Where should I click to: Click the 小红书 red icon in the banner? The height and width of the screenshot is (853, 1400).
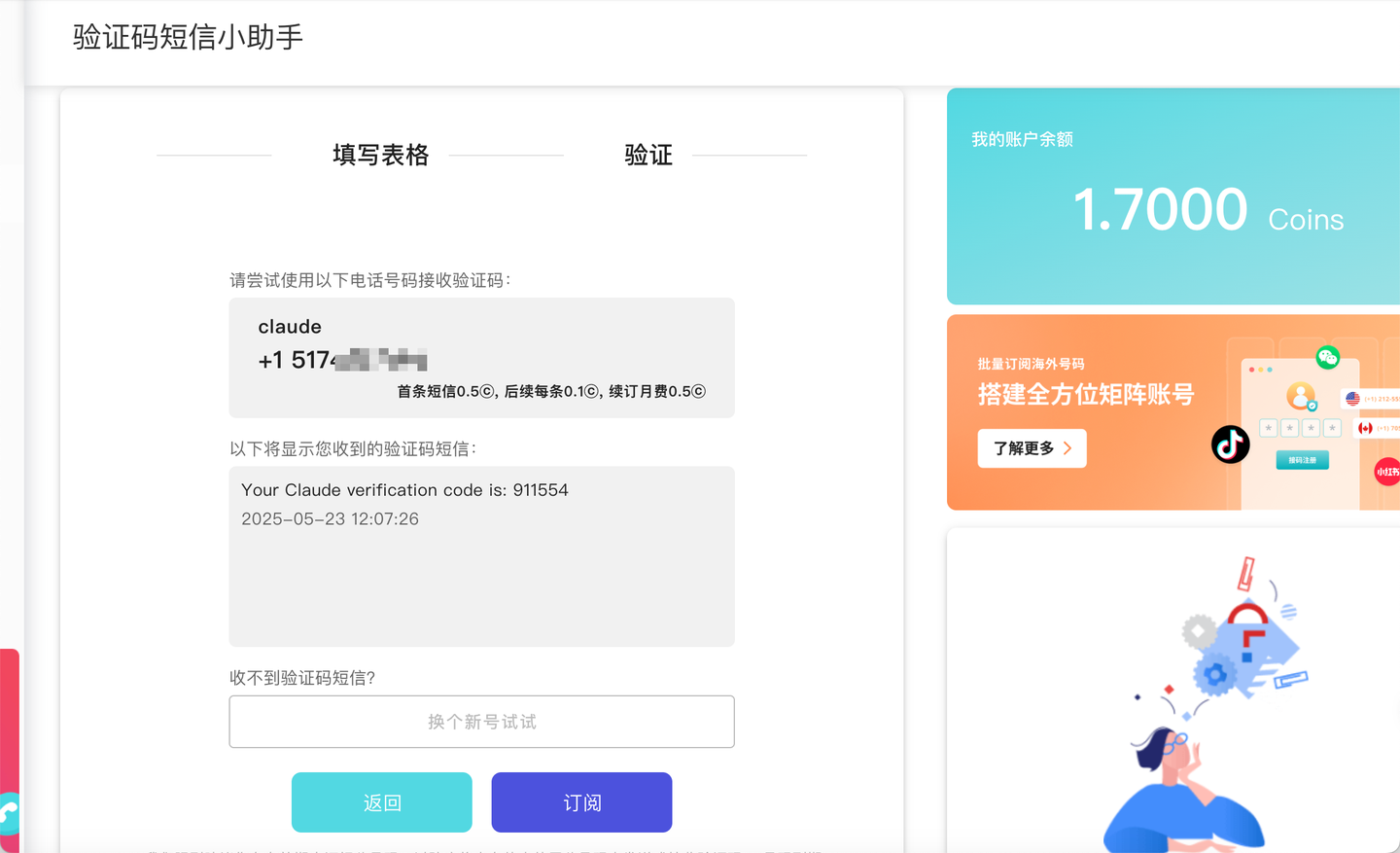(x=1387, y=472)
